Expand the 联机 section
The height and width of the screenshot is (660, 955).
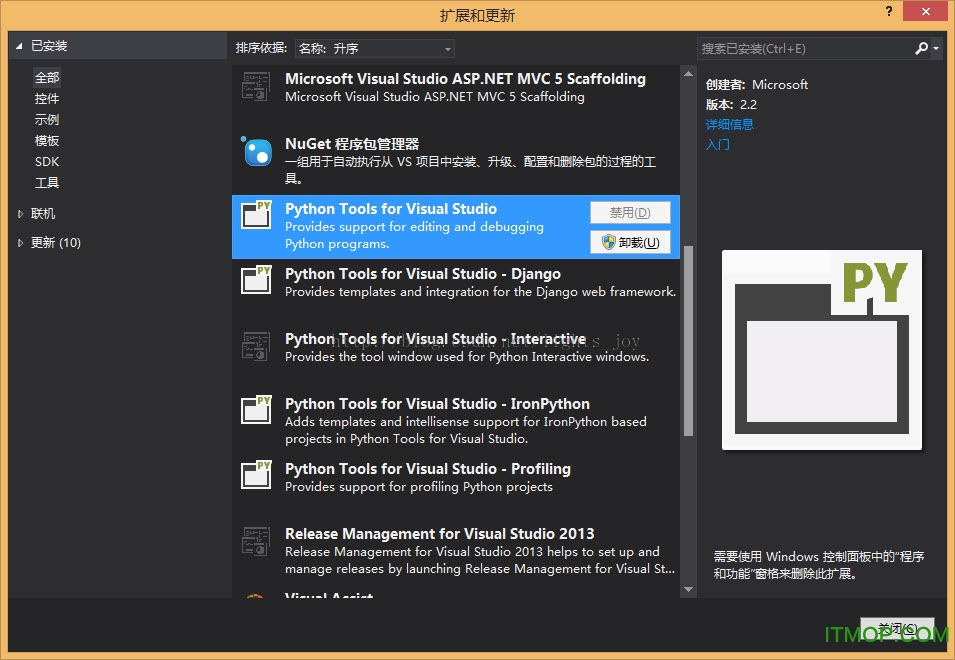[x=41, y=213]
